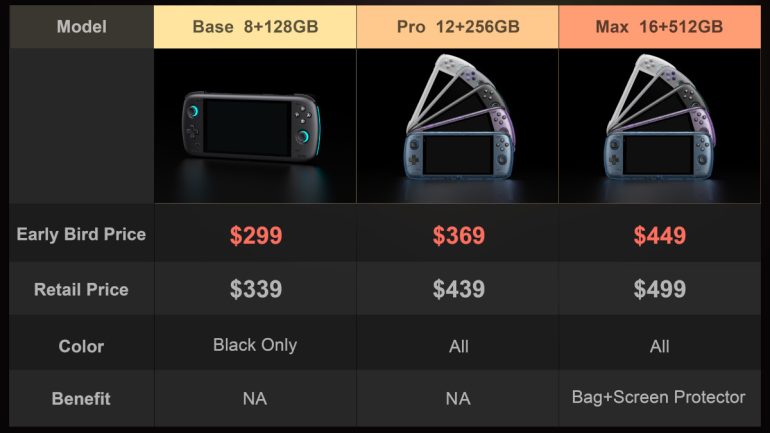Screen dimensions: 770x433
Task: Click the Benefit row label
Action: click(81, 398)
